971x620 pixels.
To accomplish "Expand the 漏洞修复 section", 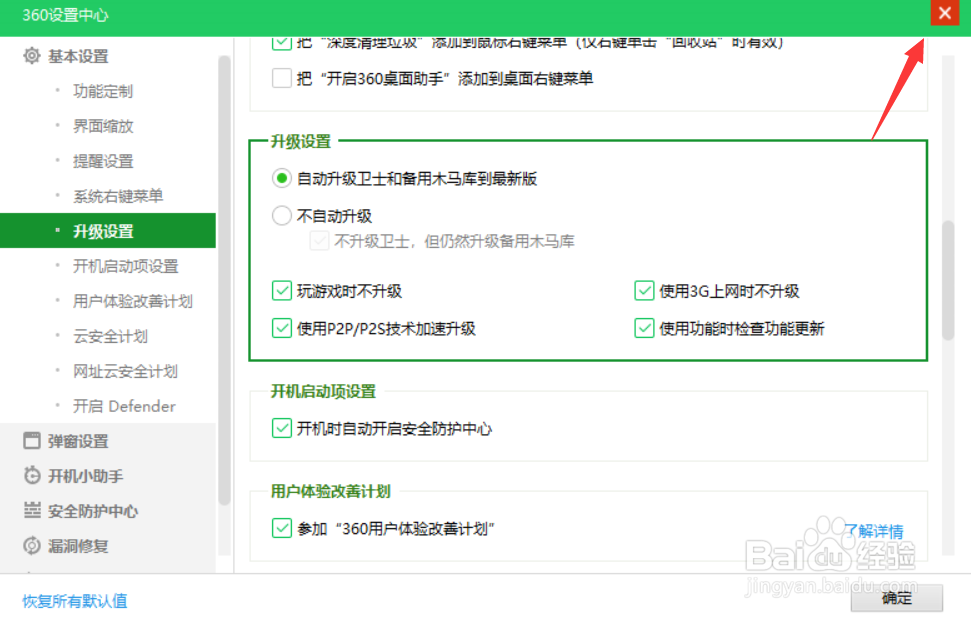I will point(78,546).
